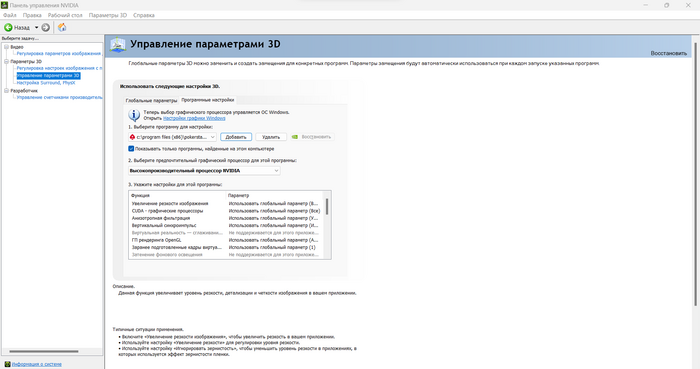The width and height of the screenshot is (700, 369).
Task: Collapse the Разработчик tree node
Action: (6, 91)
